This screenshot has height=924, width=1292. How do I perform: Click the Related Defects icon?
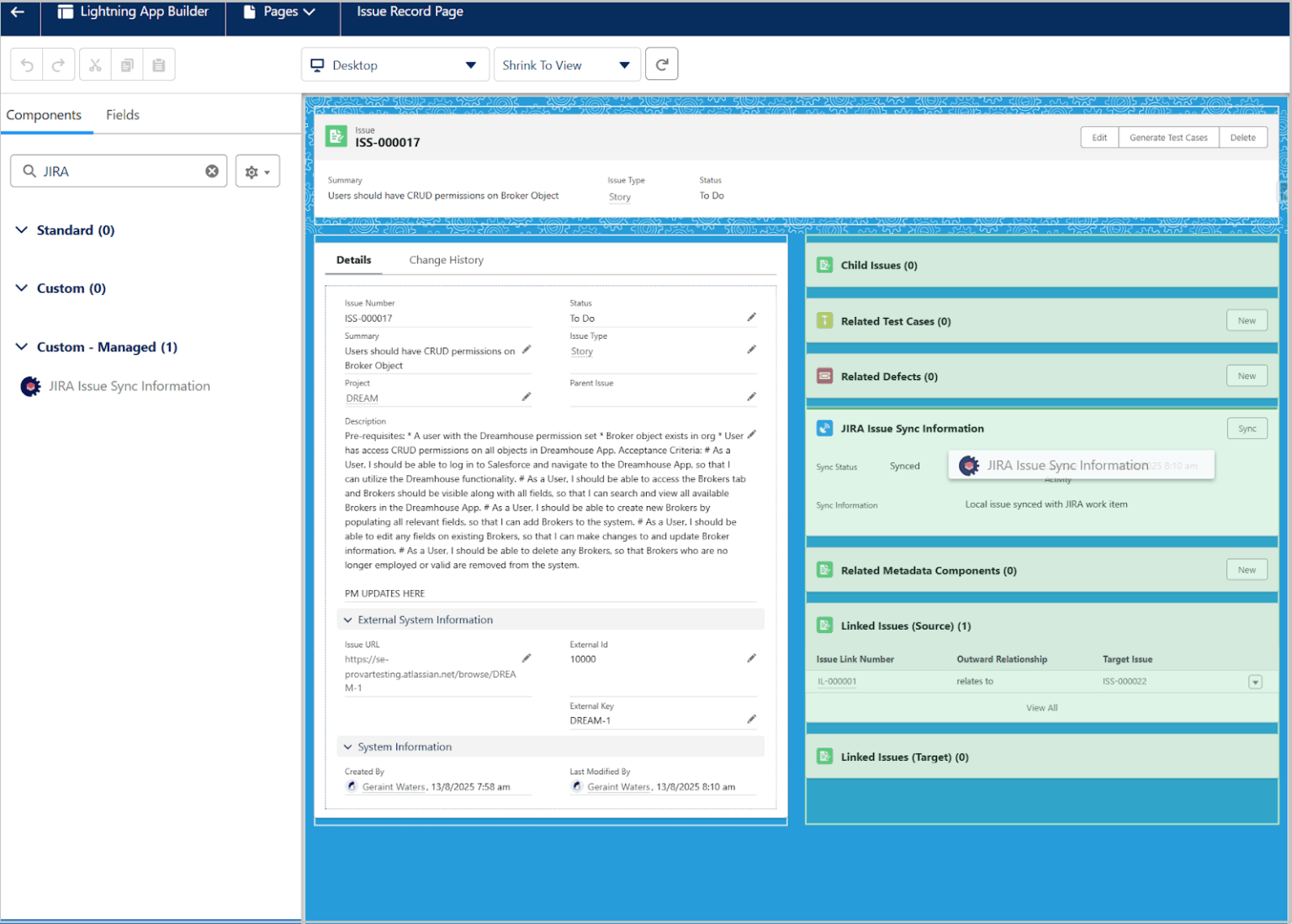pos(825,377)
